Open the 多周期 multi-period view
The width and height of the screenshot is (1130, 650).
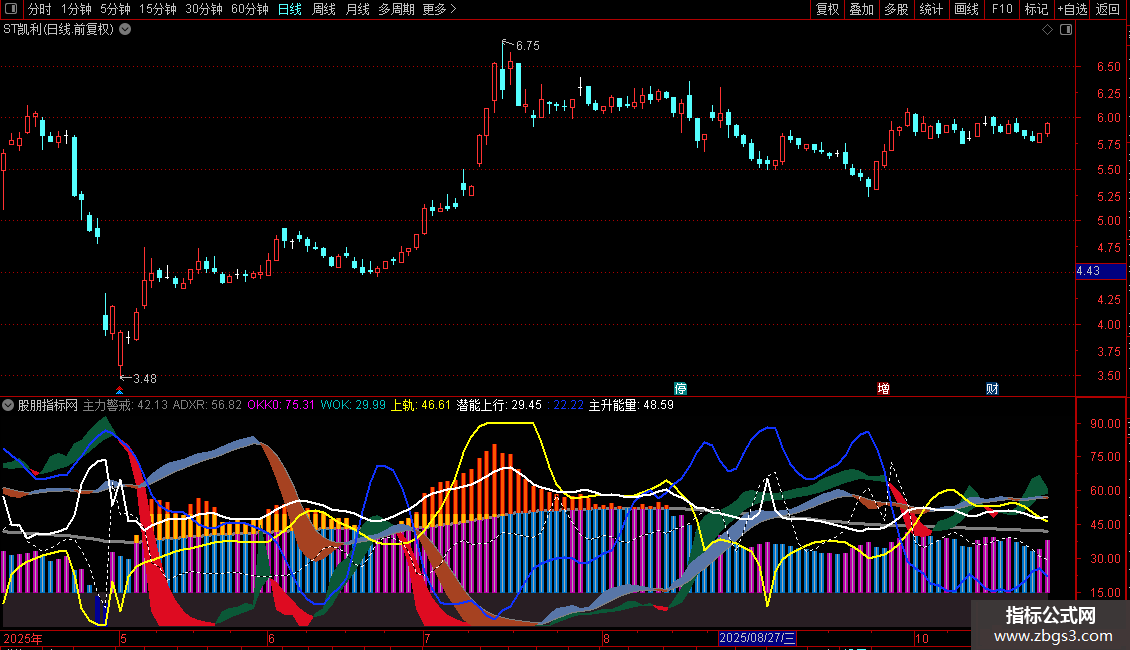[x=396, y=9]
